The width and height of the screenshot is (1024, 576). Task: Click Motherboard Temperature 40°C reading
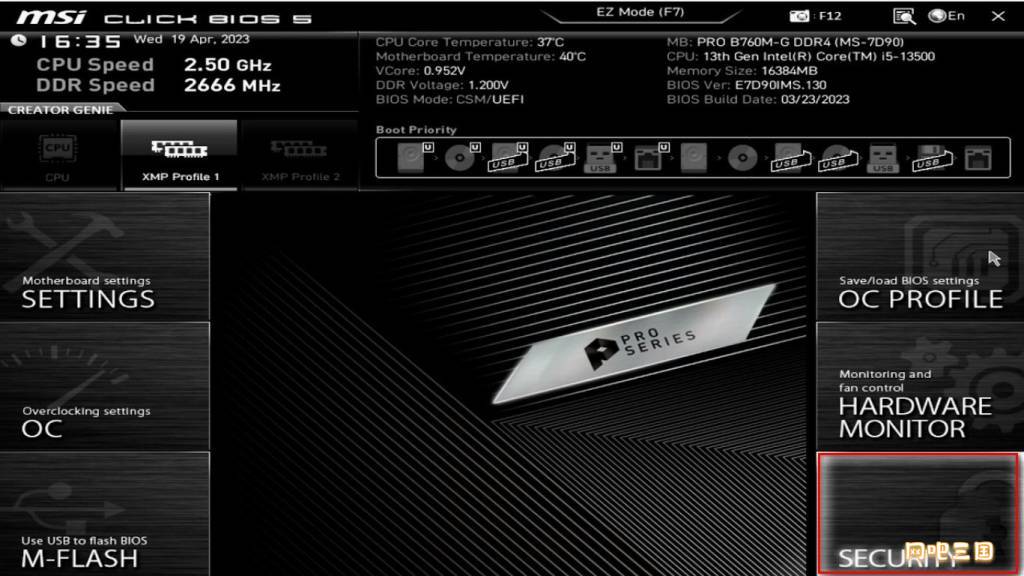click(481, 56)
